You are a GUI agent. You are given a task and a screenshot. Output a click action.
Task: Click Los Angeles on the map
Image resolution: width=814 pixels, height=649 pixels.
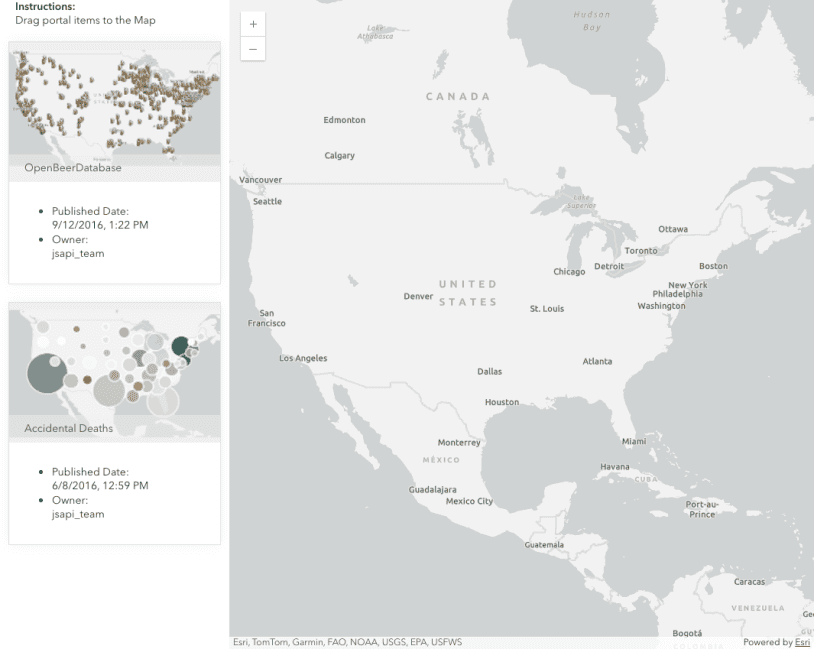[303, 358]
